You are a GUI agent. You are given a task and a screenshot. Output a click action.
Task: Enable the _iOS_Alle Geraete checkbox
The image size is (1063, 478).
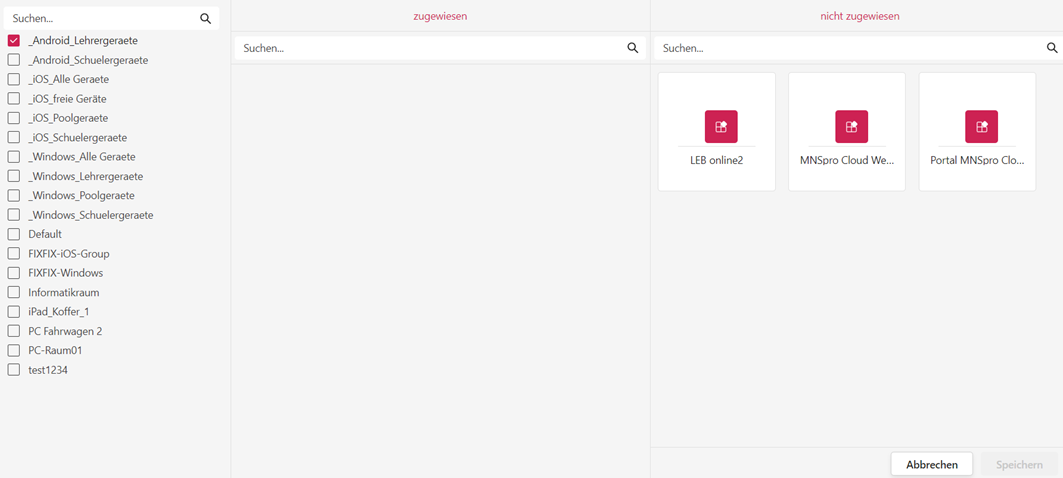[x=14, y=79]
